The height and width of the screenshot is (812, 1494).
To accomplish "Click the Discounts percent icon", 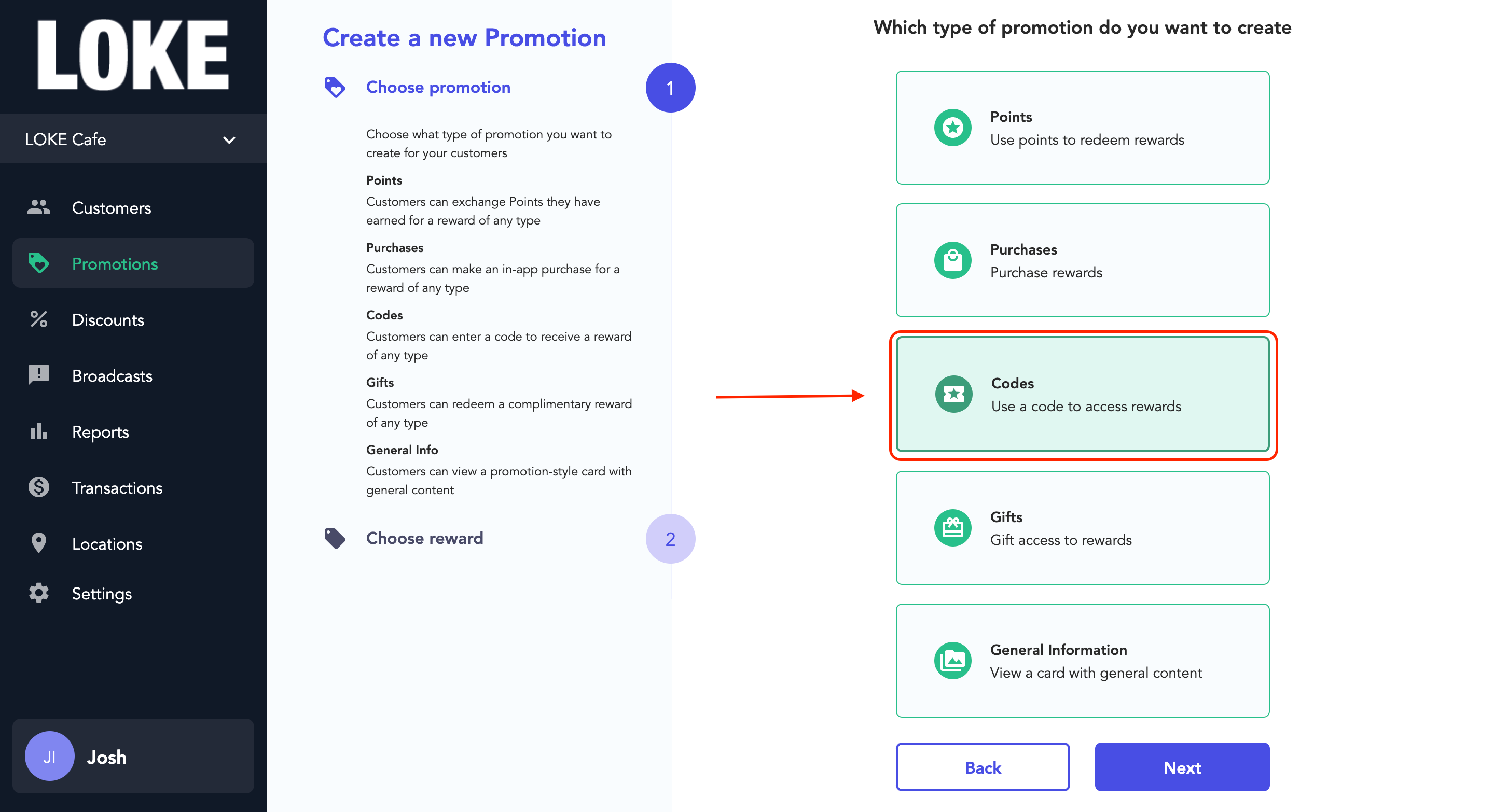I will (38, 319).
